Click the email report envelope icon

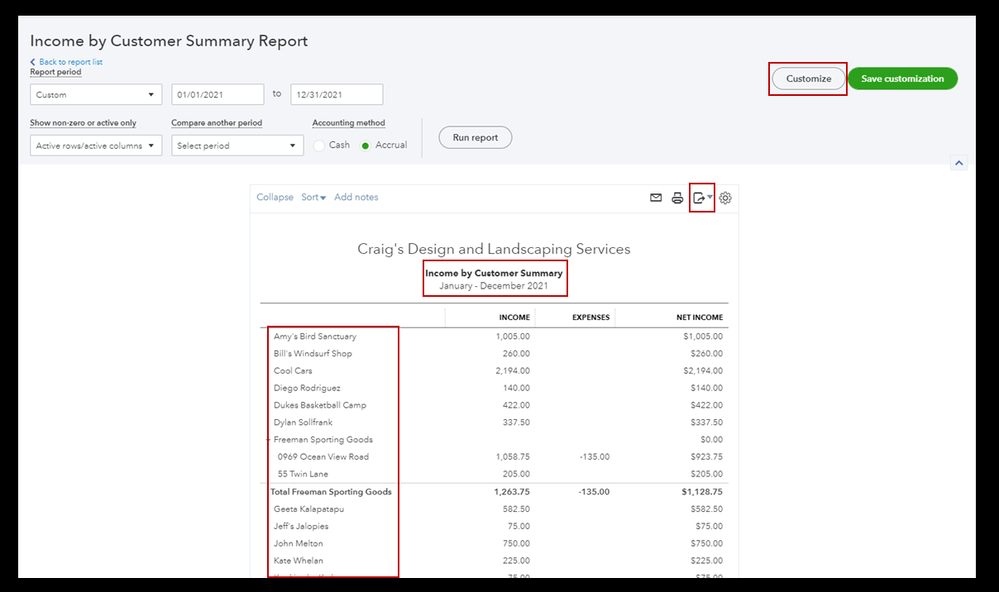(x=656, y=198)
